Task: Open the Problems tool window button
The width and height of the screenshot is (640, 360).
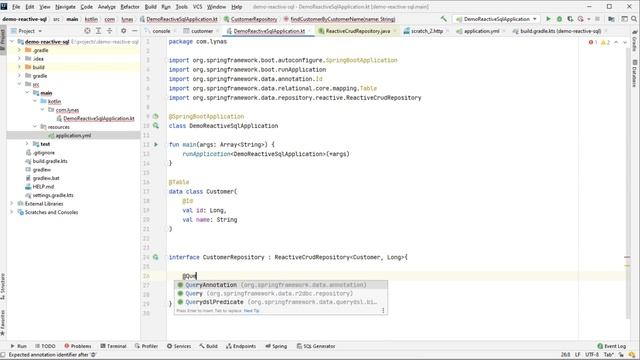Action: tap(78, 346)
